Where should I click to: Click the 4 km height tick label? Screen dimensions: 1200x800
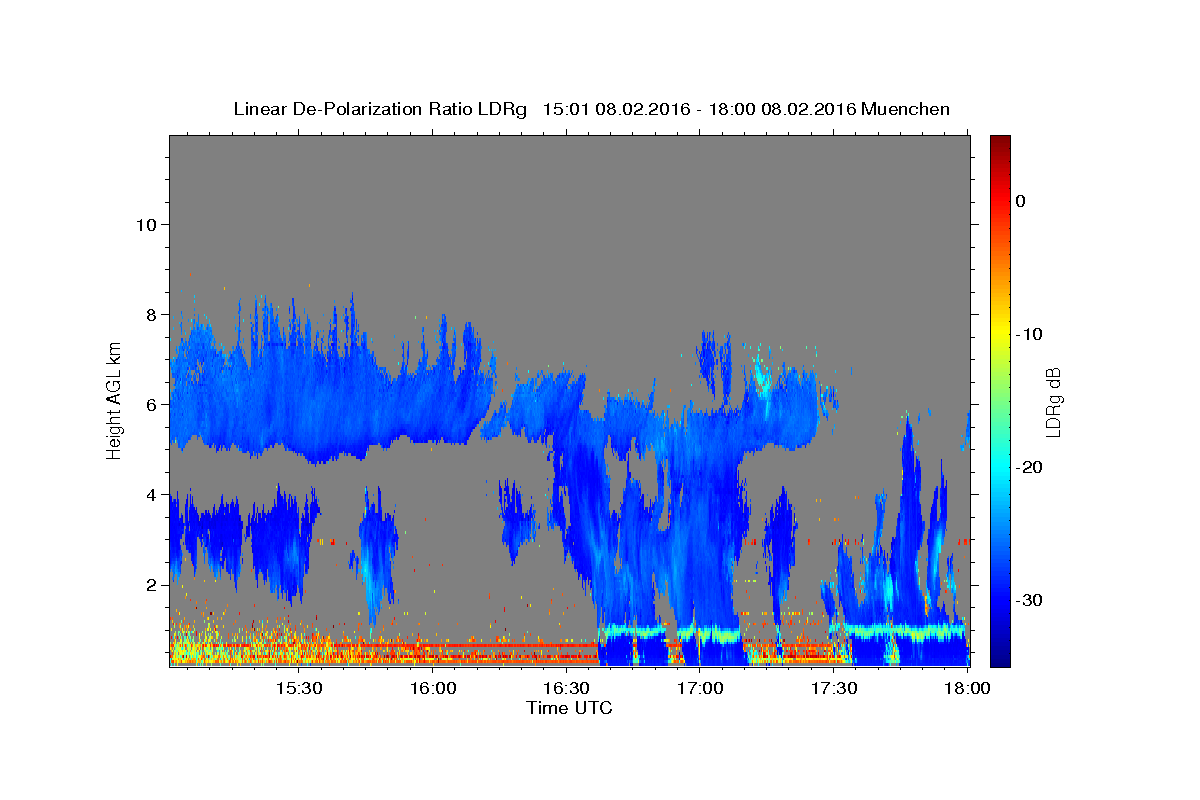click(x=151, y=494)
